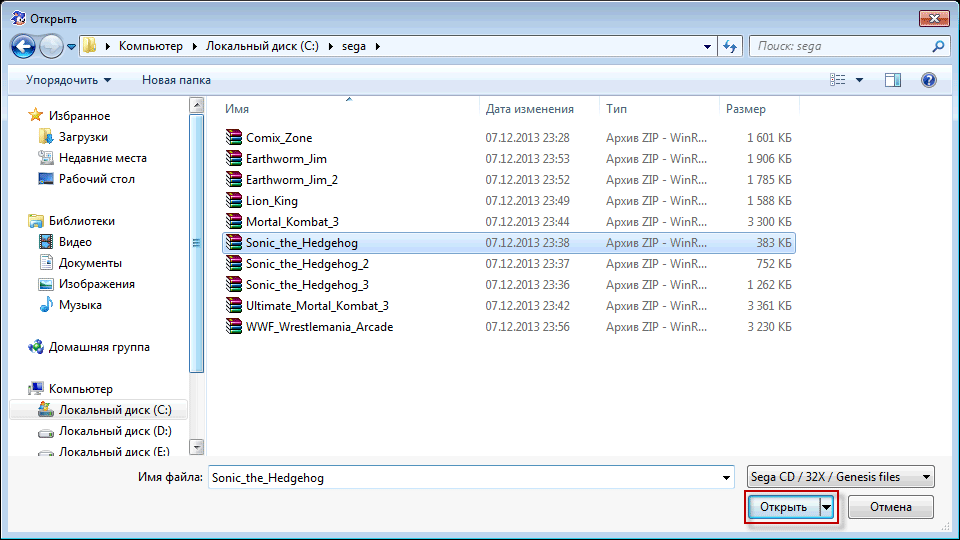Expand the view mode dropdown arrow
960x540 pixels.
(x=859, y=80)
